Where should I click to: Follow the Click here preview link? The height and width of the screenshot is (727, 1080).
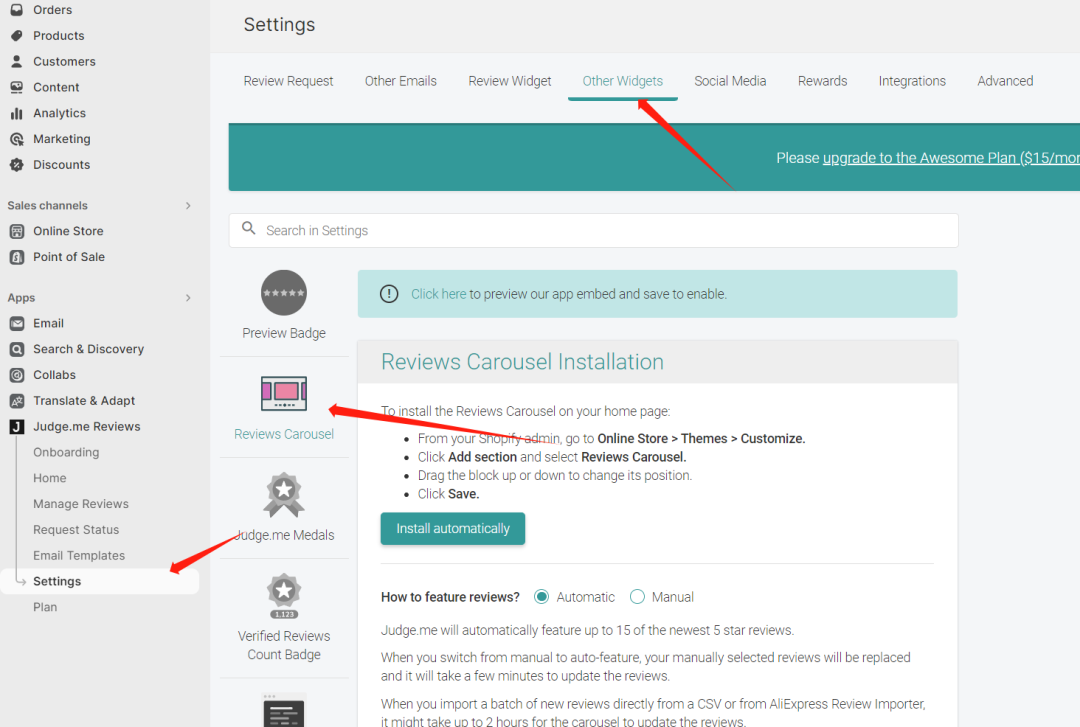click(x=439, y=294)
